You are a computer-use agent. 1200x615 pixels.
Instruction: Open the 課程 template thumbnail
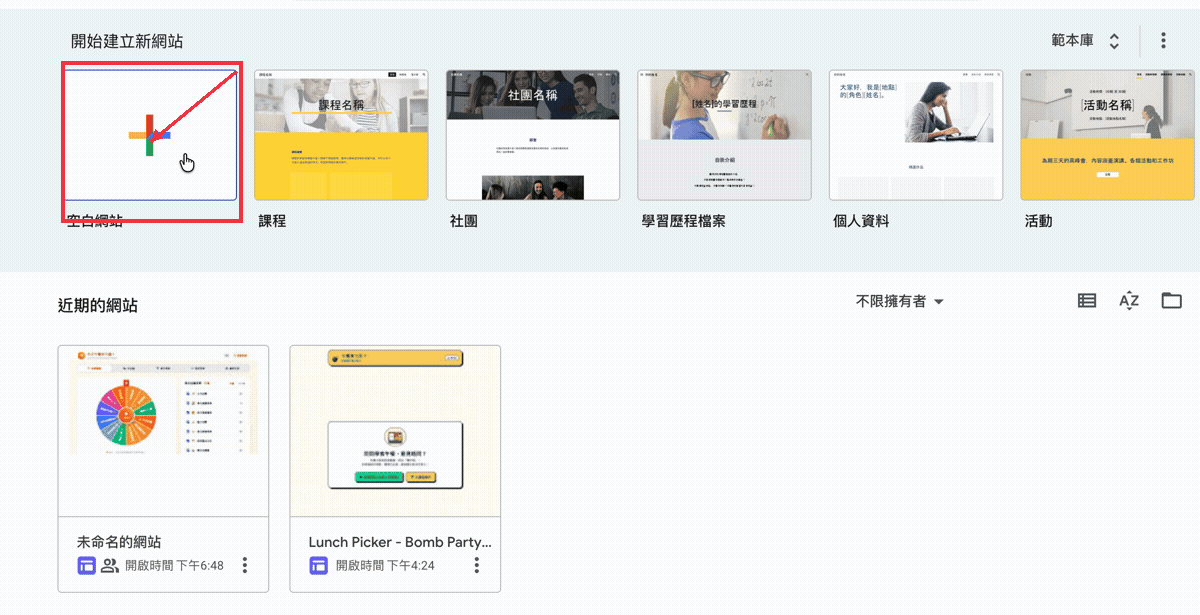pos(341,135)
